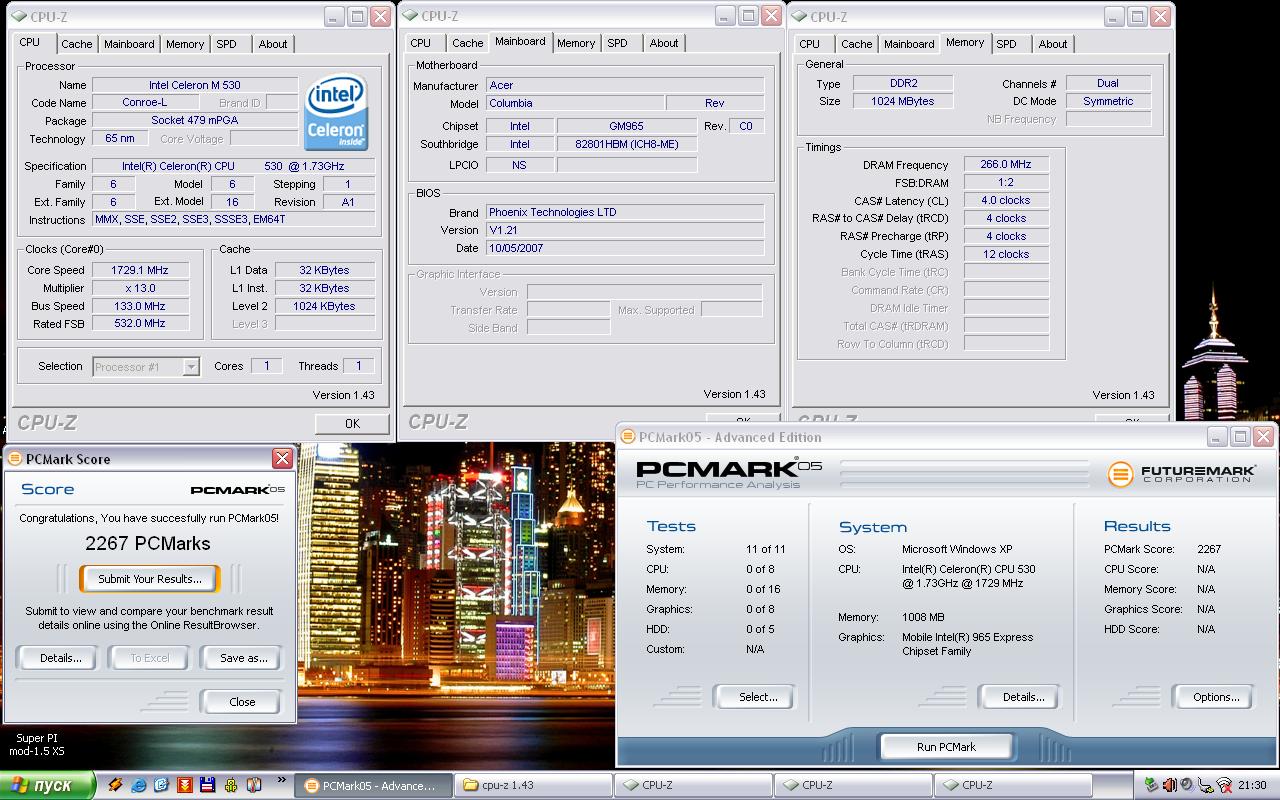Viewport: 1280px width, 800px height.
Task: Click the memory Type value DDR2
Action: coord(903,83)
